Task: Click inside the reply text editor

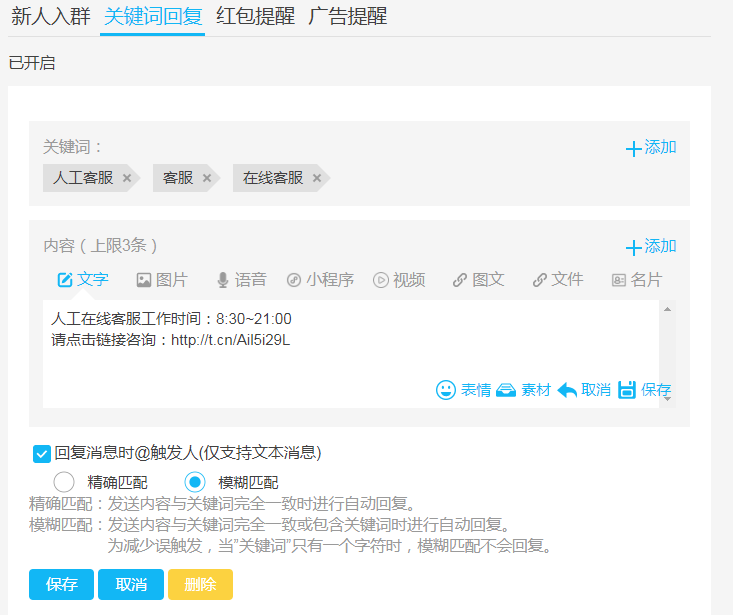Action: (351, 354)
